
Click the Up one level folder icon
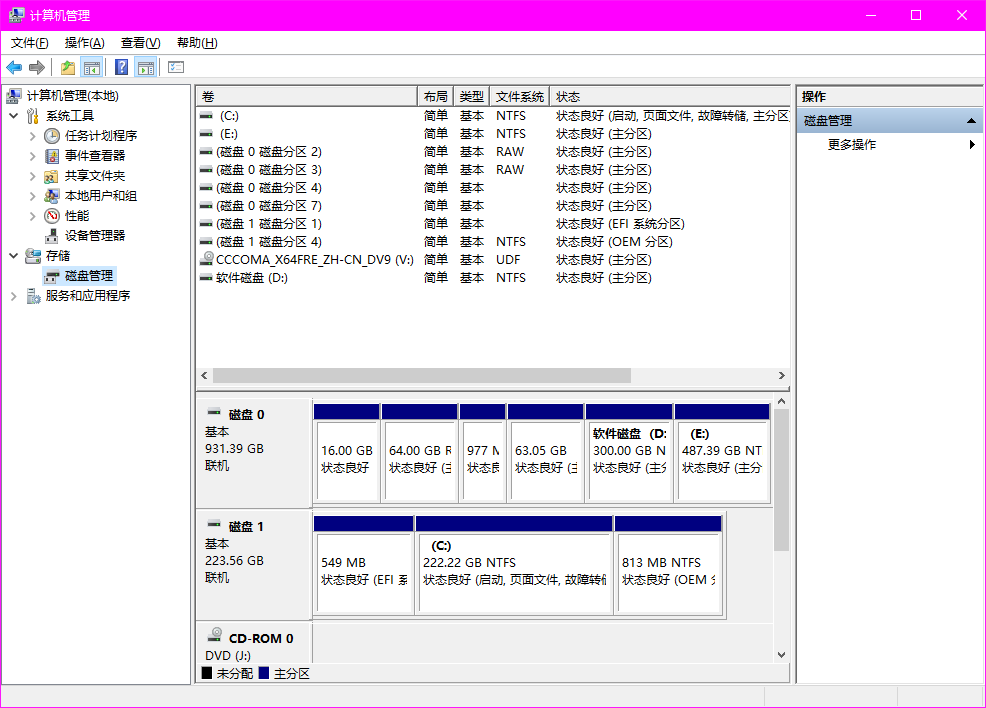tap(68, 67)
